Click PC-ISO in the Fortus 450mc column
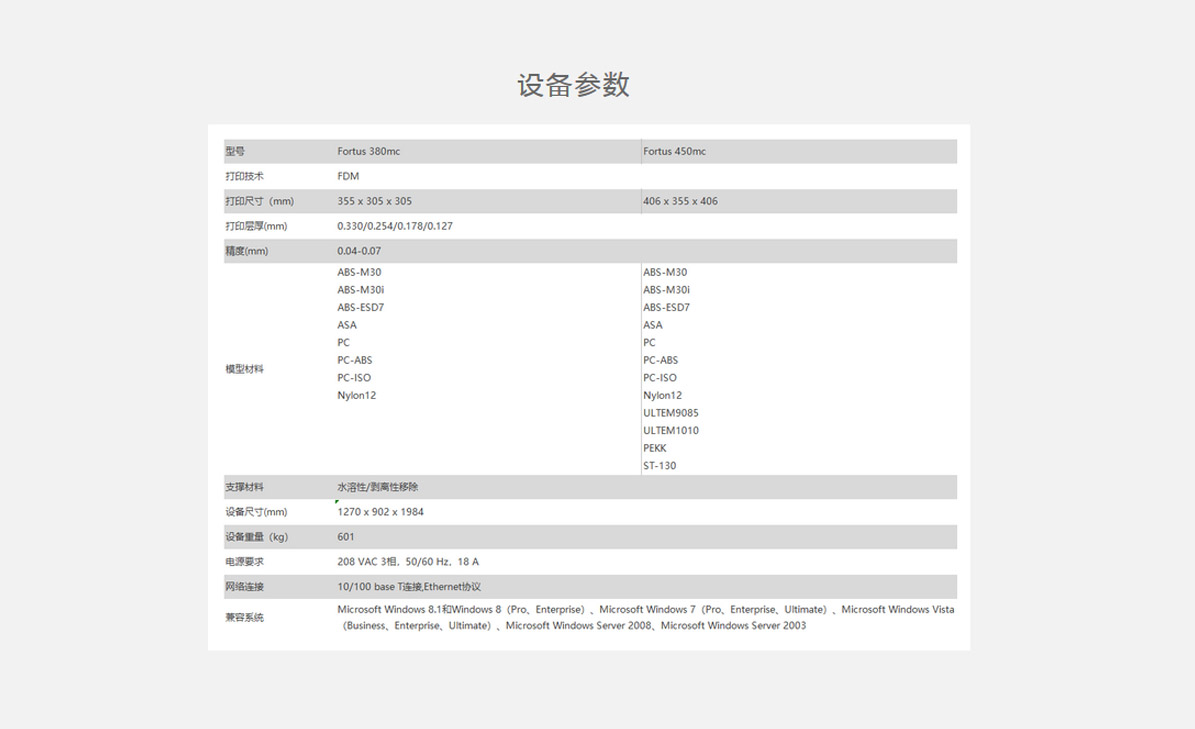This screenshot has height=729, width=1195. 660,377
